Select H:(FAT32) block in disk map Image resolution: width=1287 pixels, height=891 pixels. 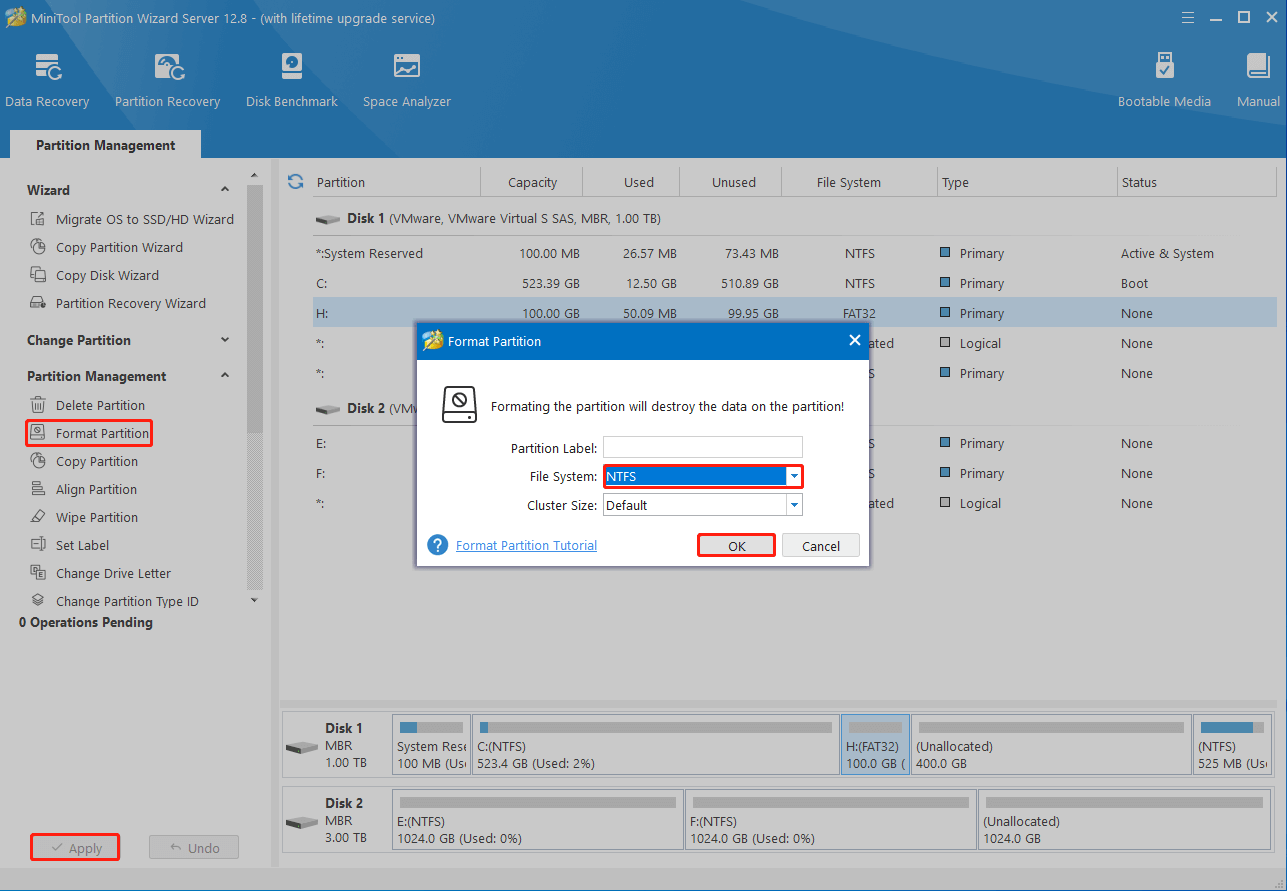tap(876, 745)
